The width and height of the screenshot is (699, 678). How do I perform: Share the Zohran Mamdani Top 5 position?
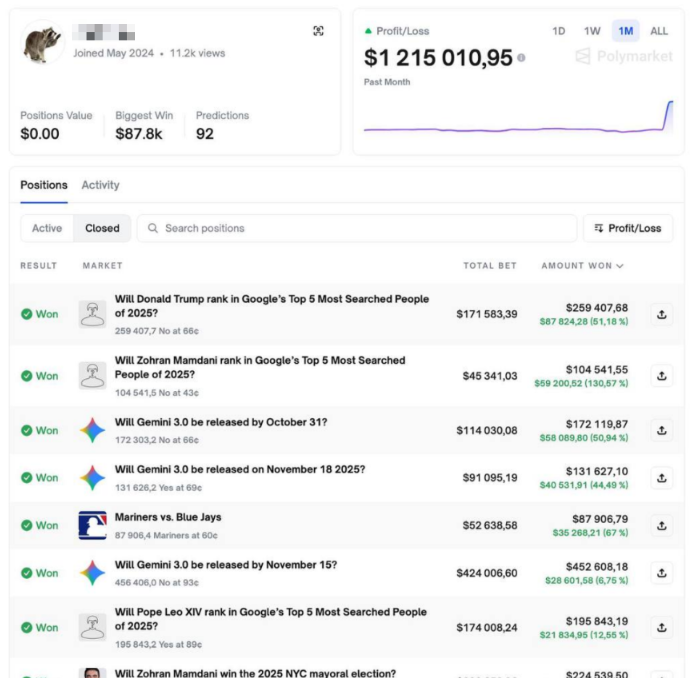pos(662,376)
